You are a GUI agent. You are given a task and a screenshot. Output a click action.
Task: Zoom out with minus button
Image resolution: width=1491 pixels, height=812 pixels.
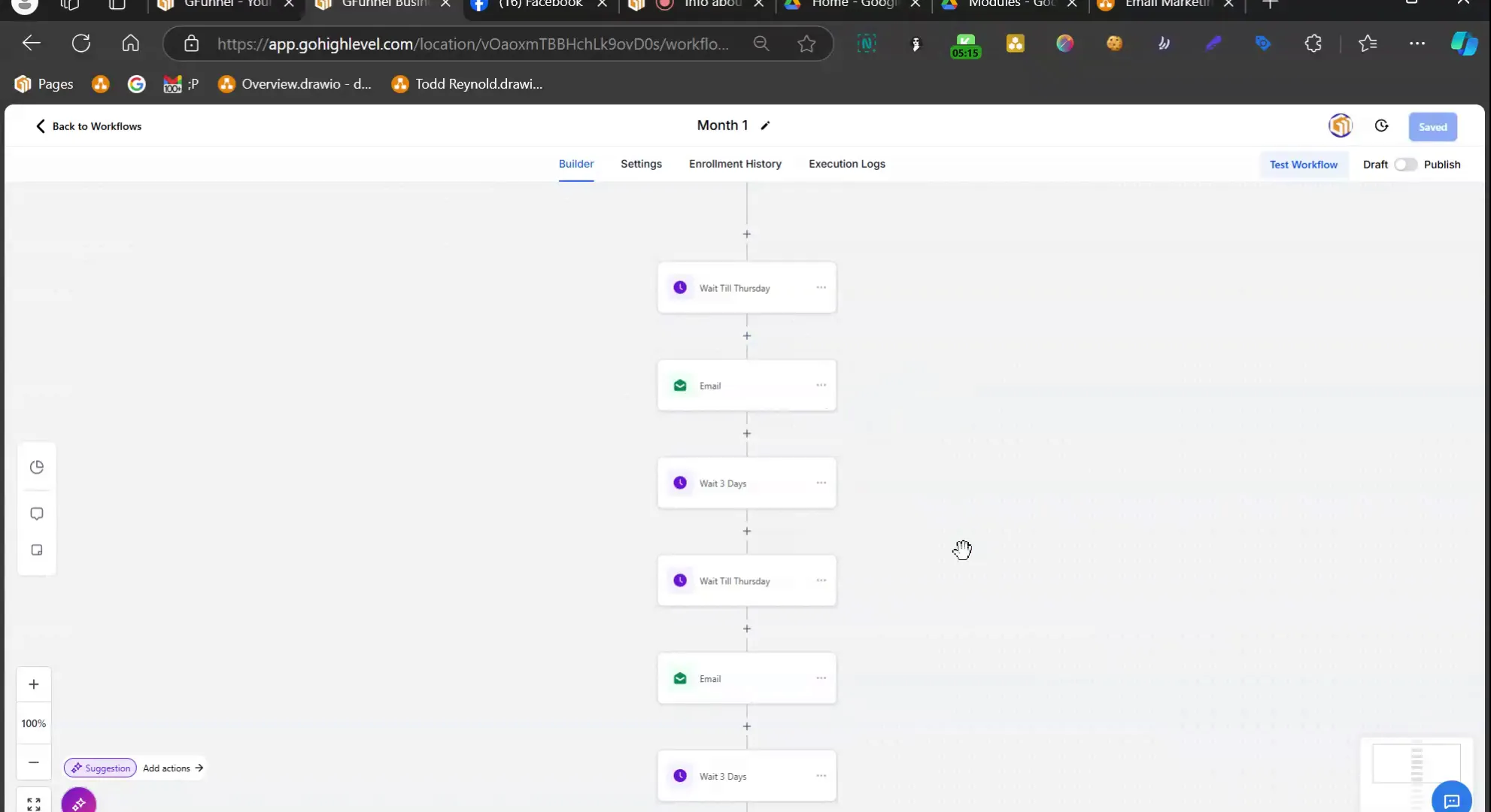coord(34,762)
